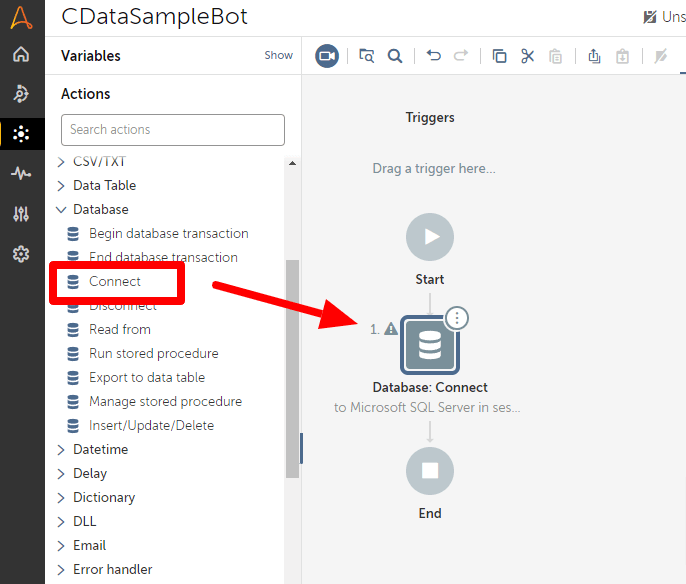The image size is (686, 584).
Task: Click the copy icon in toolbar
Action: [500, 56]
